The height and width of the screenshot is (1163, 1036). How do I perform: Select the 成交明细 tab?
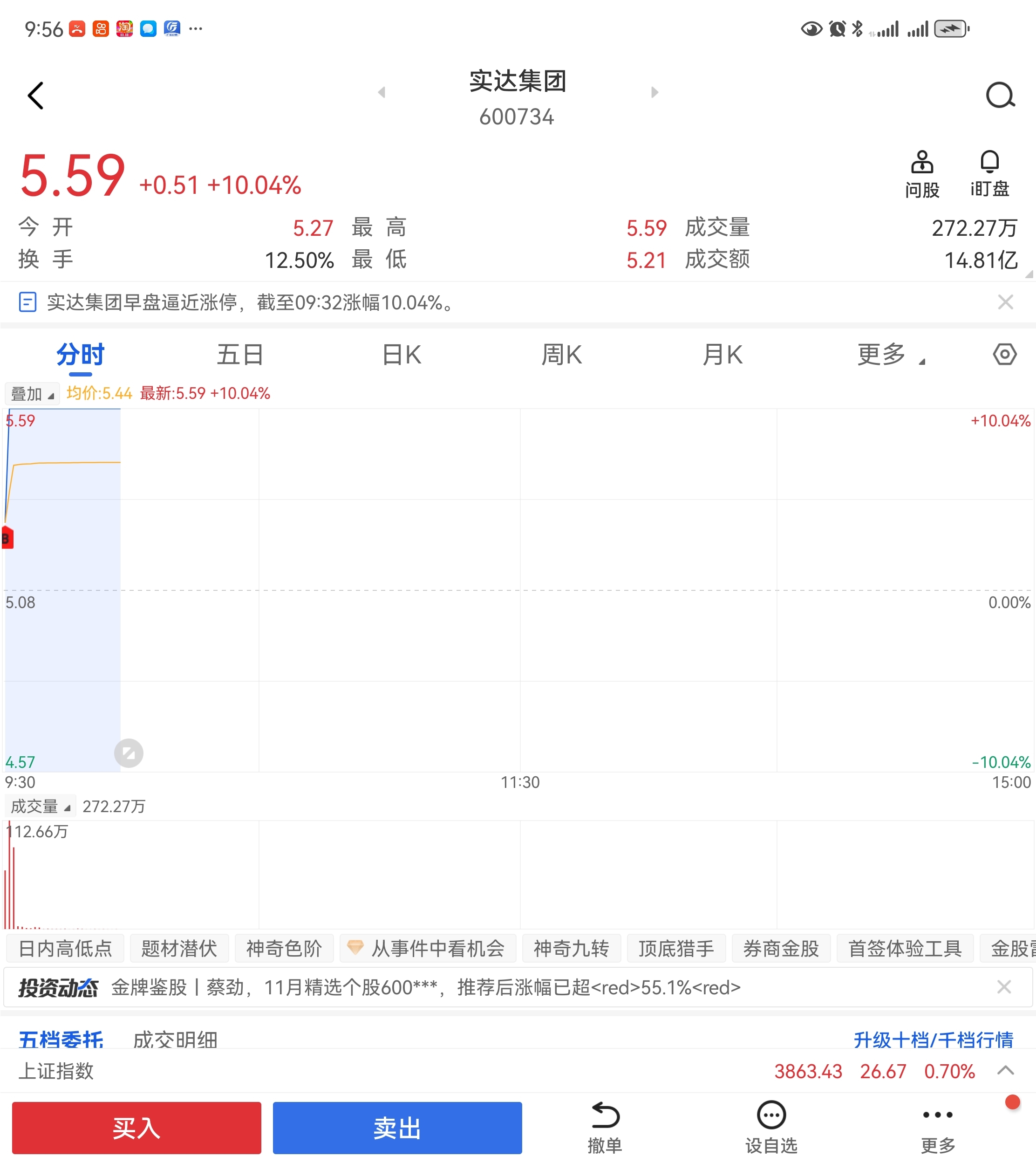click(175, 1040)
